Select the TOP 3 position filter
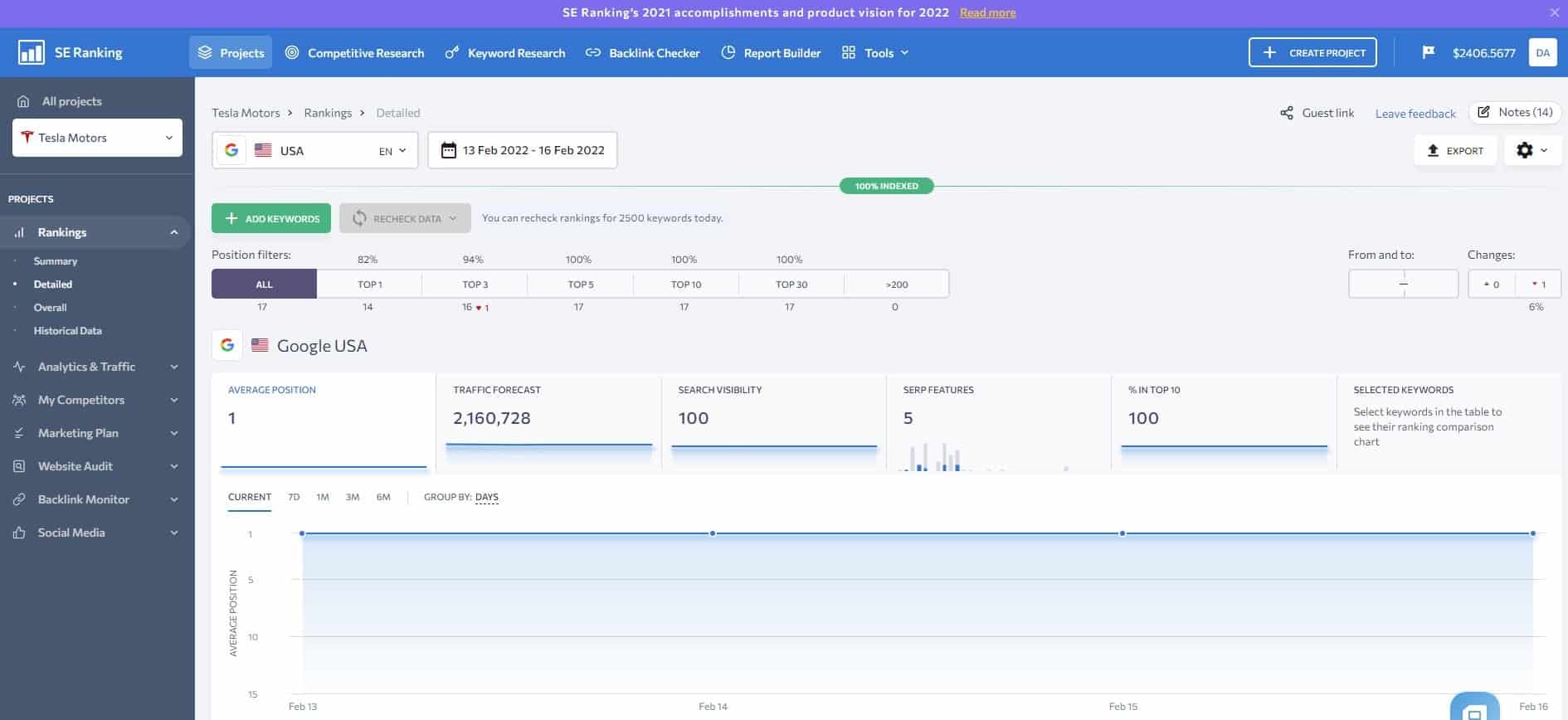The image size is (1568, 720). pyautogui.click(x=475, y=284)
